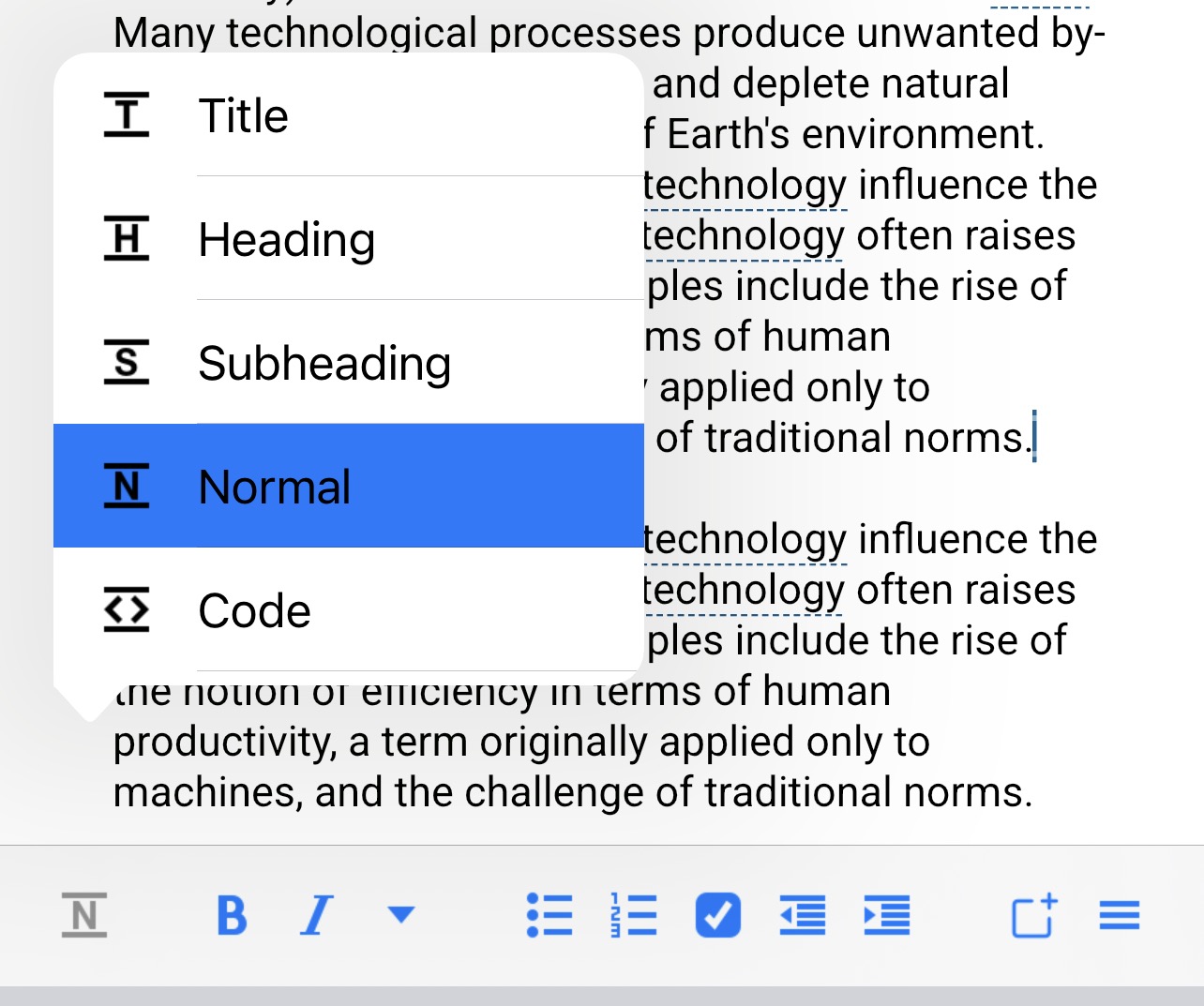Viewport: 1204px width, 1006px height.
Task: Click the Title style icon
Action: (127, 115)
